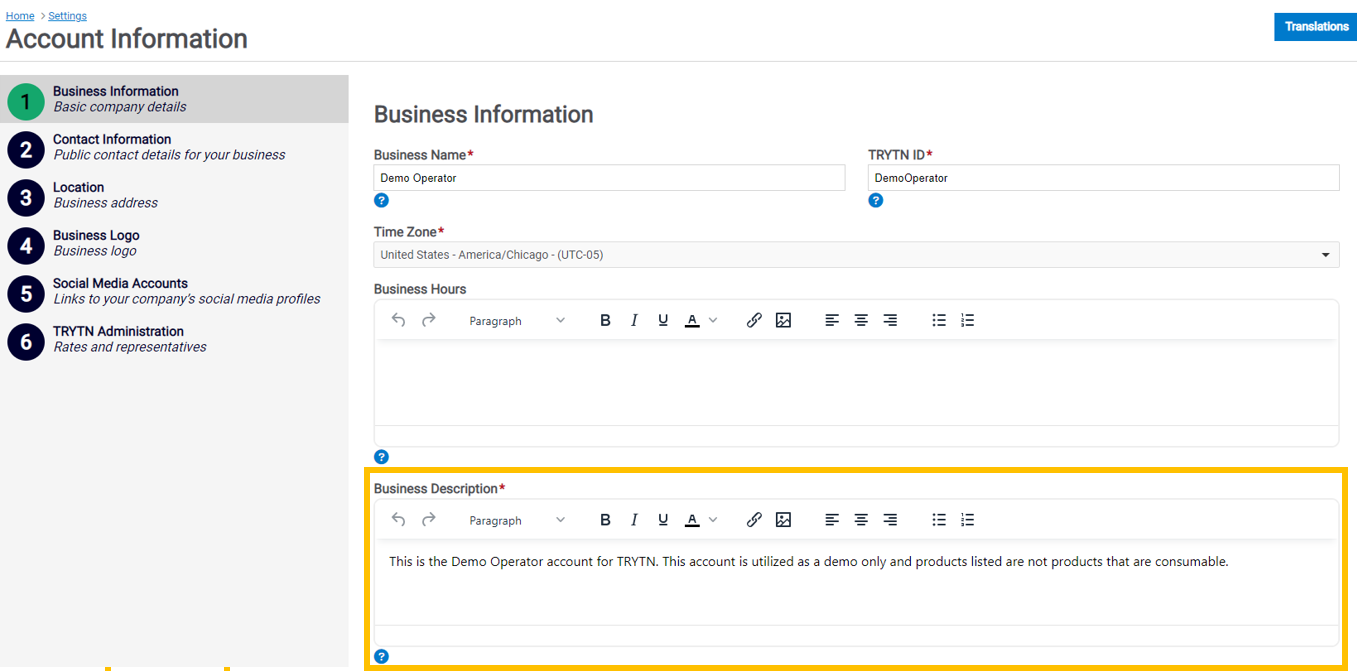
Task: Insert link in Business Hours editor
Action: pos(754,320)
